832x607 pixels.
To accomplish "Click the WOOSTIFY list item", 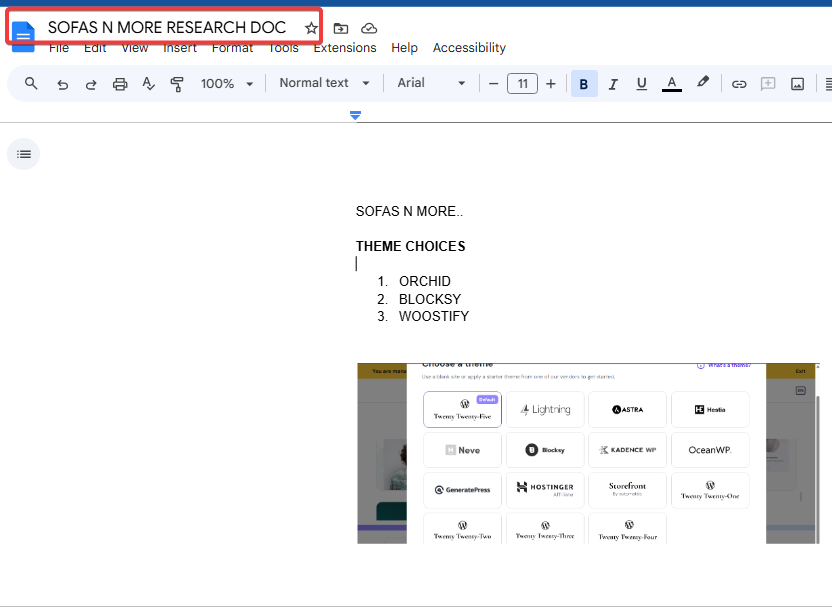I will point(434,317).
